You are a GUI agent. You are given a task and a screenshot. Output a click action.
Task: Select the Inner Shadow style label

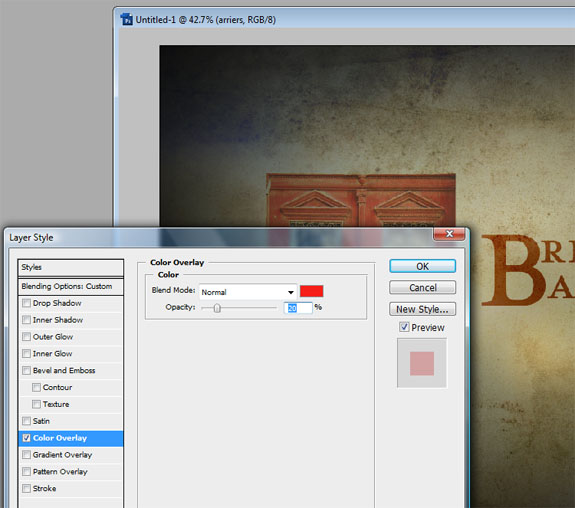[x=58, y=320]
